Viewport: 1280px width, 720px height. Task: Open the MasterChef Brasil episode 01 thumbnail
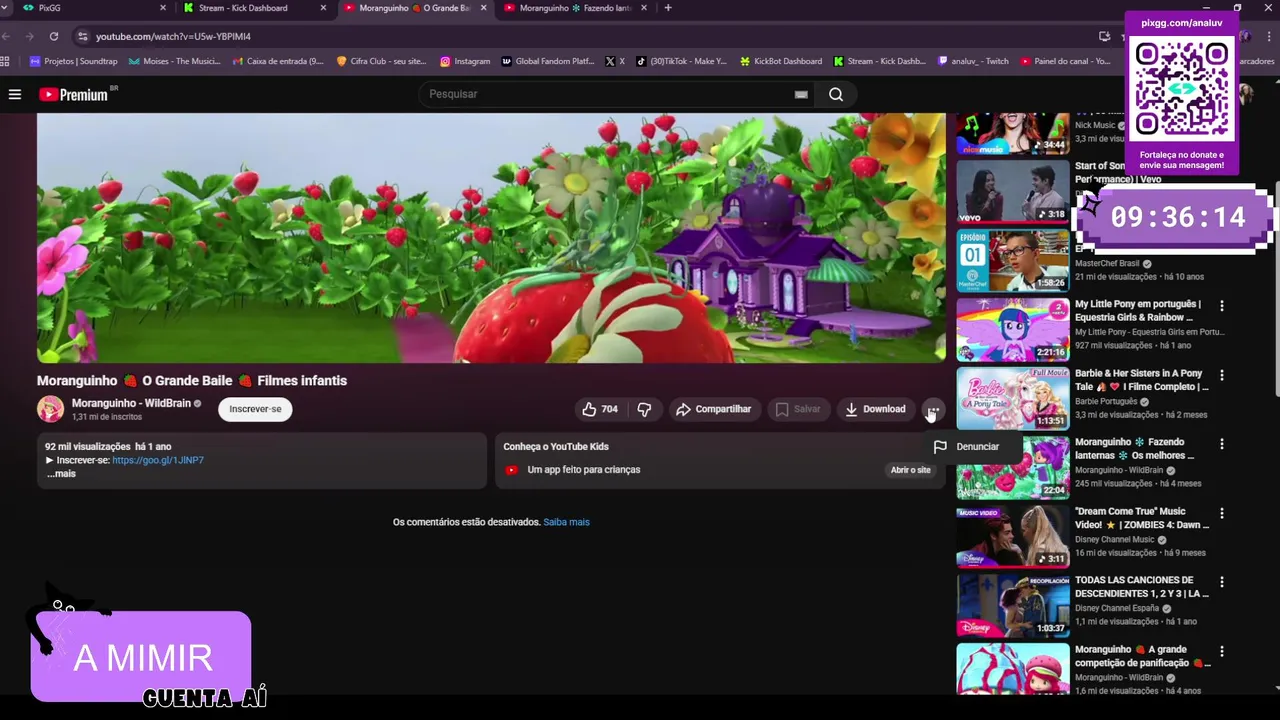(1012, 260)
